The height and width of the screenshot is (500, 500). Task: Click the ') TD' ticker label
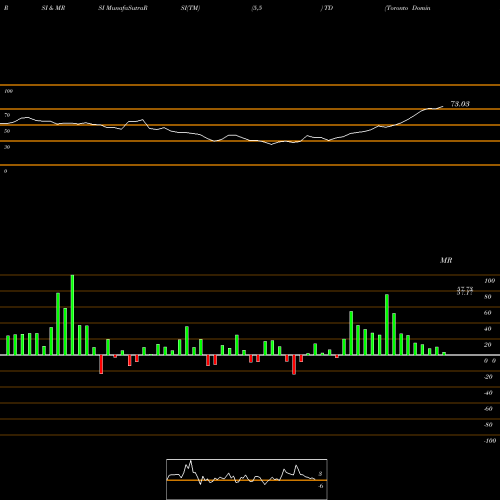(x=327, y=8)
